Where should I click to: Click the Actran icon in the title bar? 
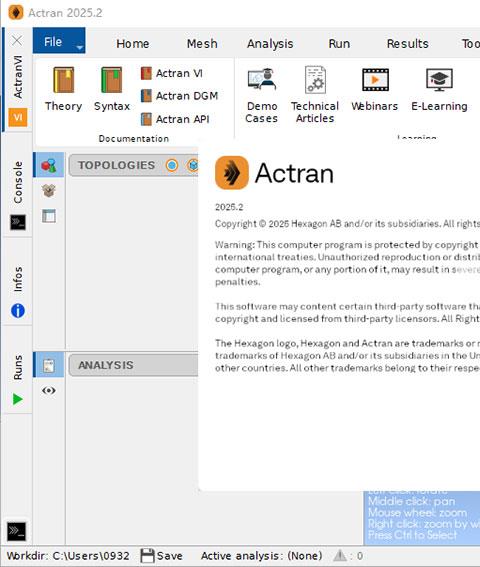[x=16, y=12]
